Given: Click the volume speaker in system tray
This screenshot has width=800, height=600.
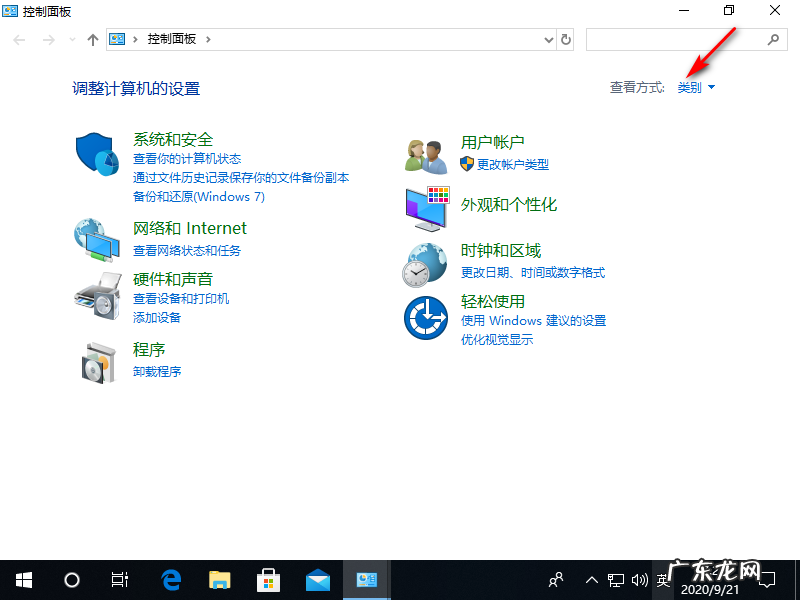Looking at the screenshot, I should tap(641, 579).
